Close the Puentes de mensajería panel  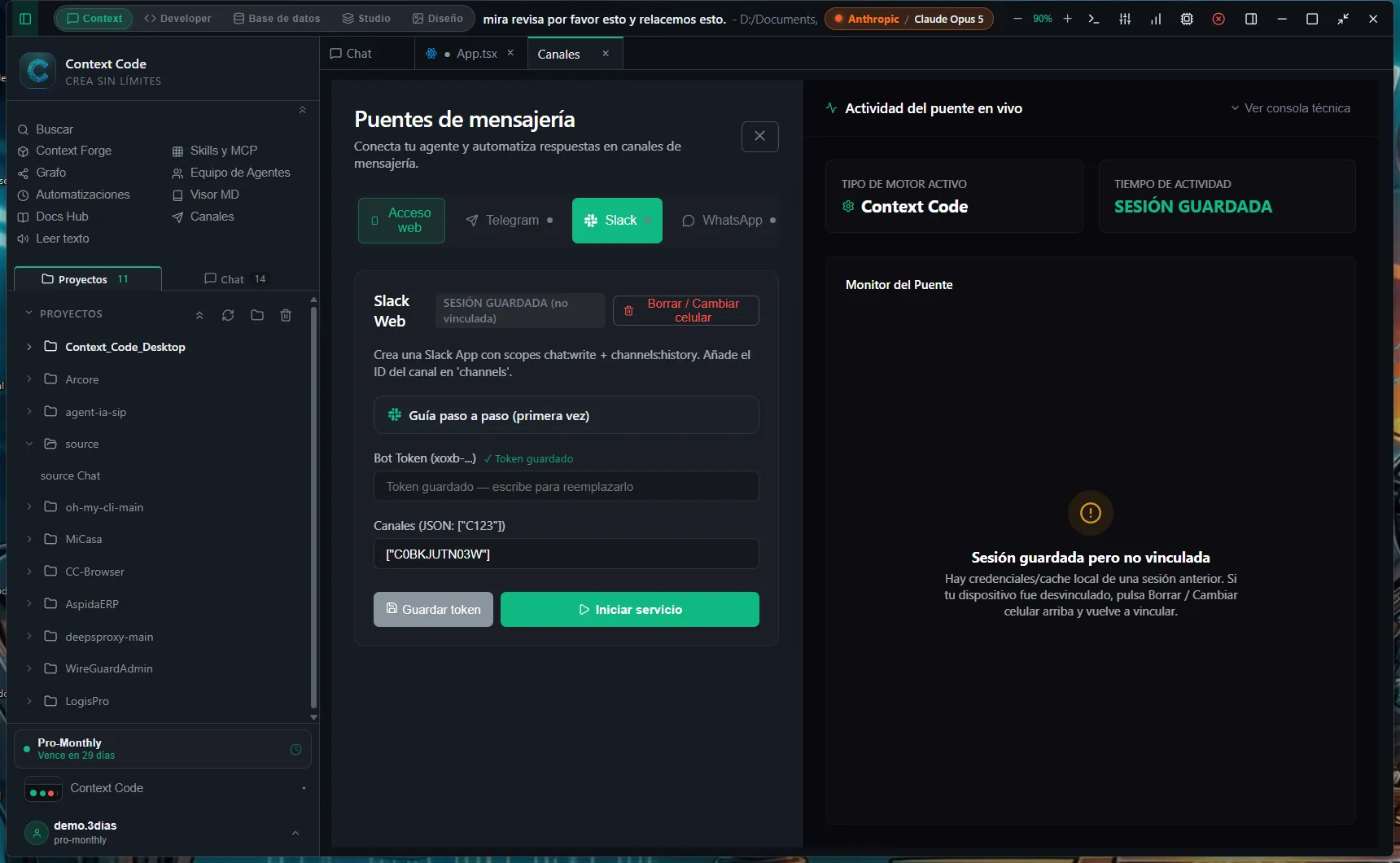[x=759, y=136]
